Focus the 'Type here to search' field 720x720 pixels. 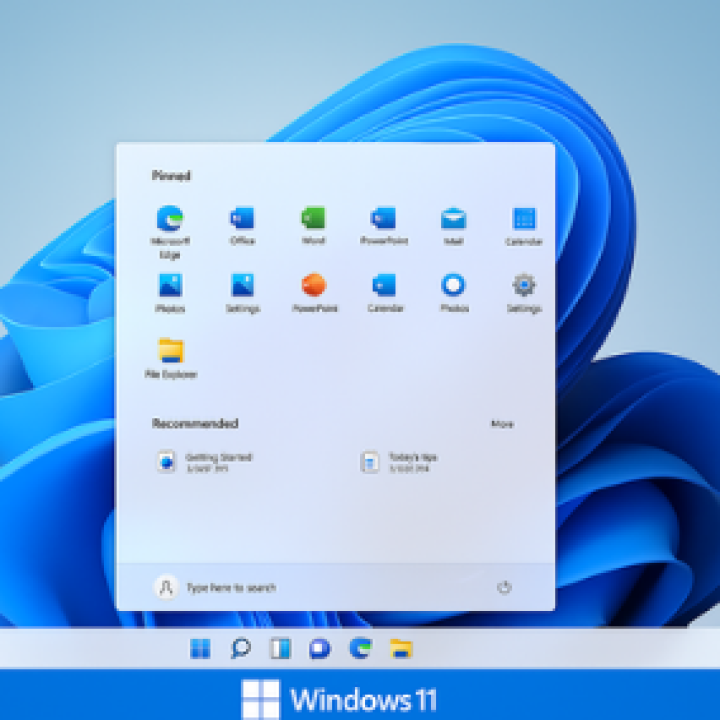[231, 588]
